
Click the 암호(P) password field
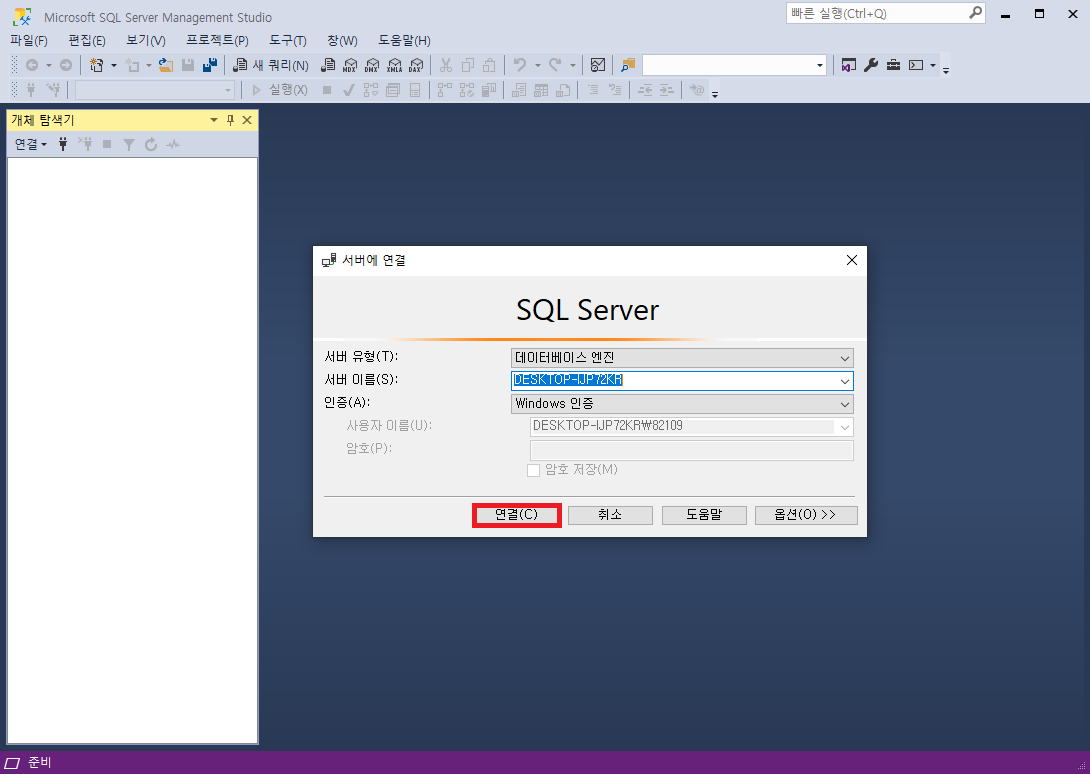[x=692, y=450]
